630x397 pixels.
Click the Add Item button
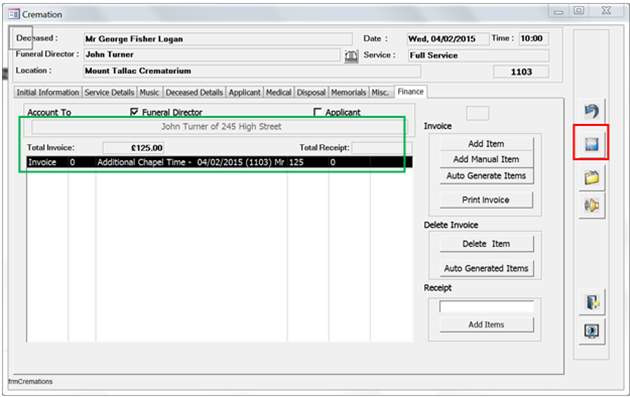(486, 144)
